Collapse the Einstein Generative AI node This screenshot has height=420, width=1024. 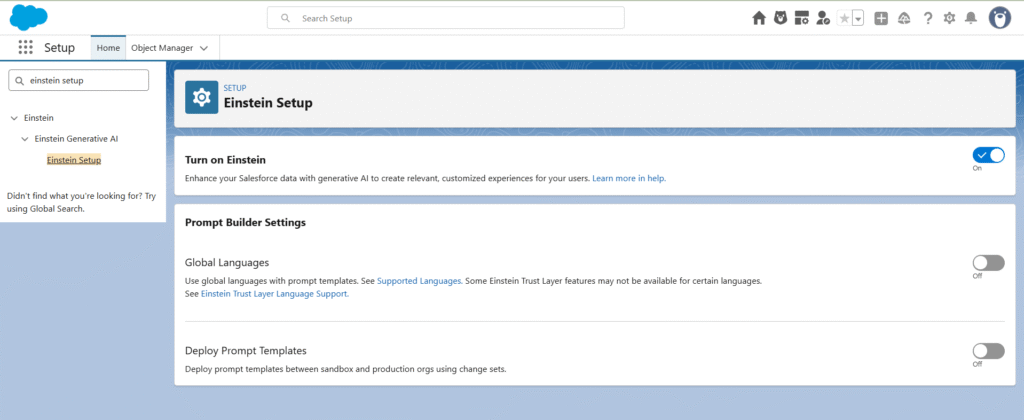point(25,139)
